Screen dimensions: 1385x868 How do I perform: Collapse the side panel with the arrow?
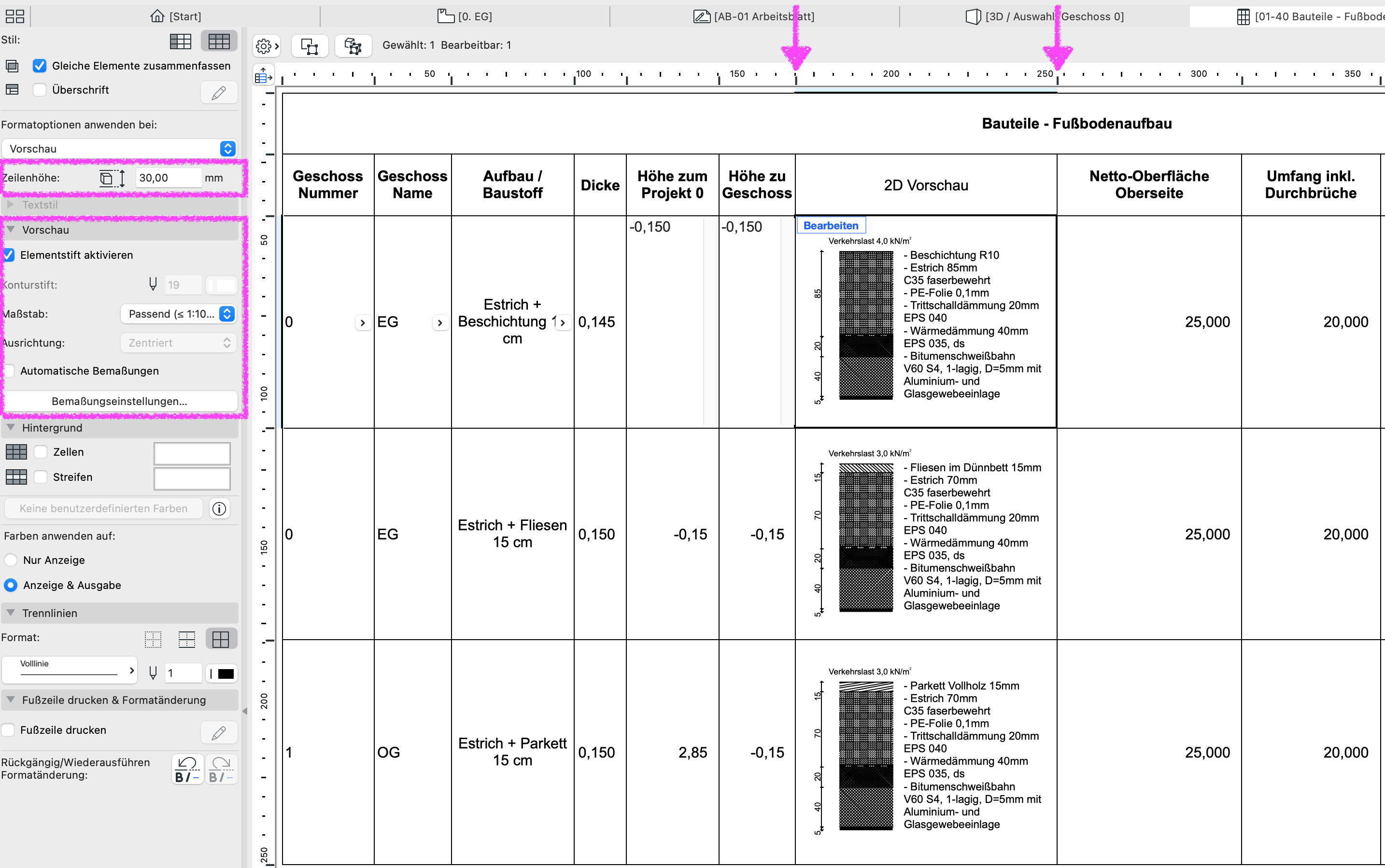pos(245,711)
